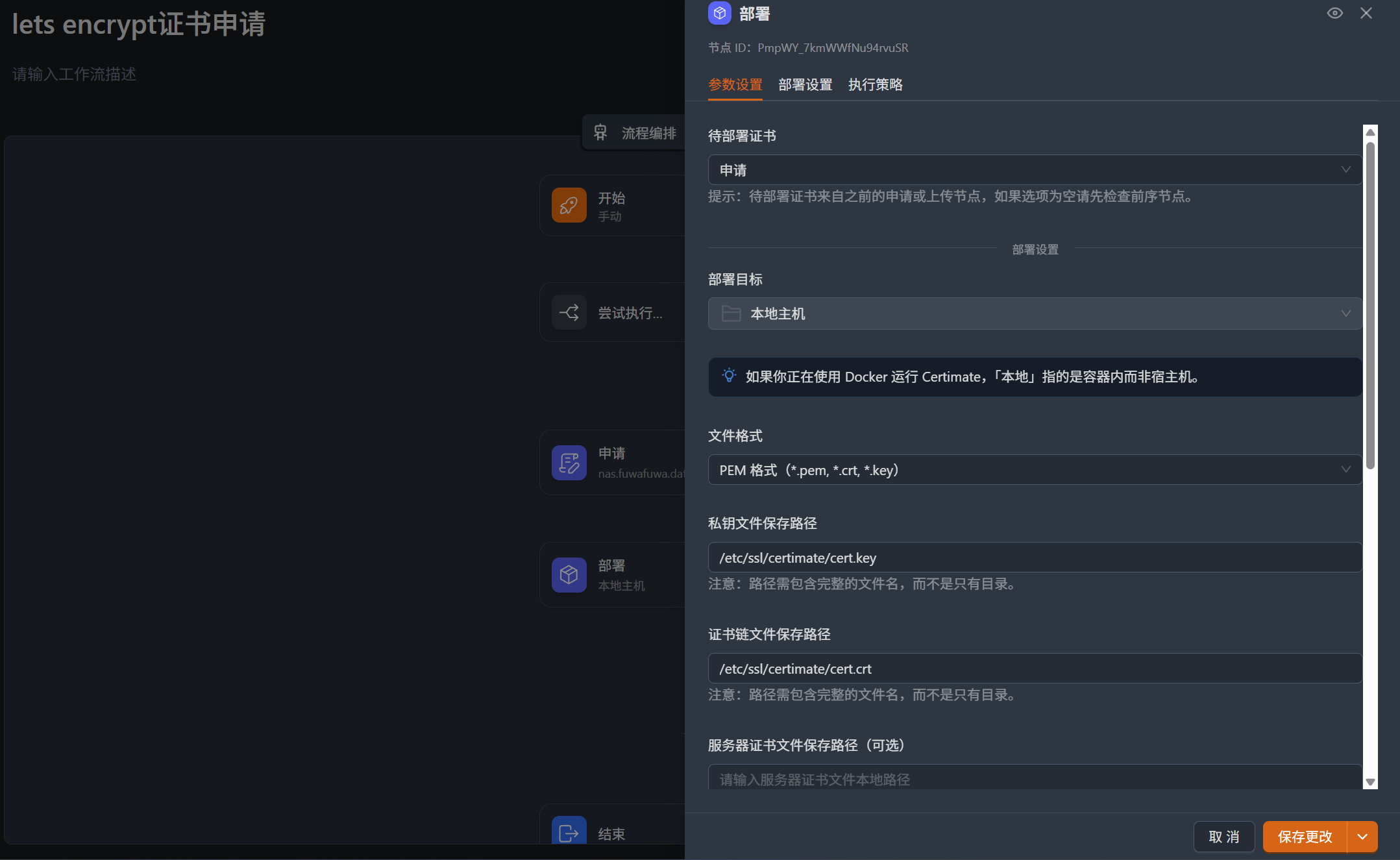
Task: Click the 部署 panel header cube icon
Action: (x=719, y=12)
